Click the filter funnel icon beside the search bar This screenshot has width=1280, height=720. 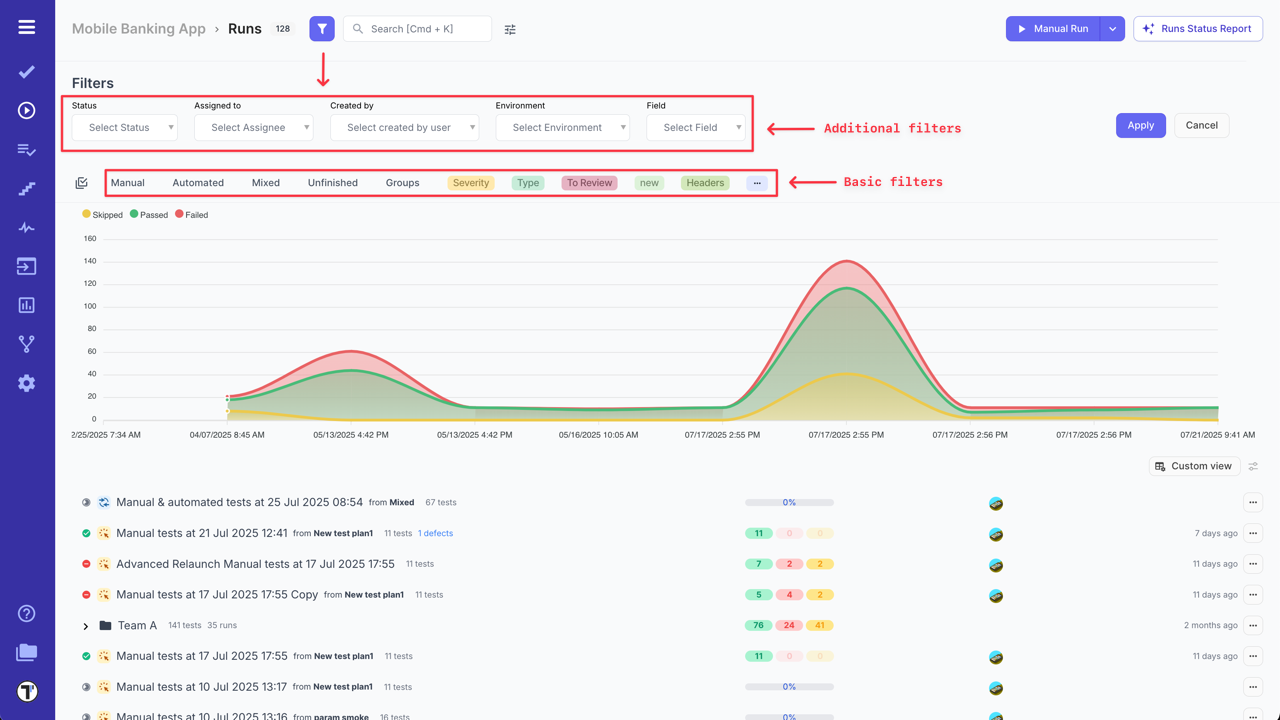pyautogui.click(x=321, y=28)
